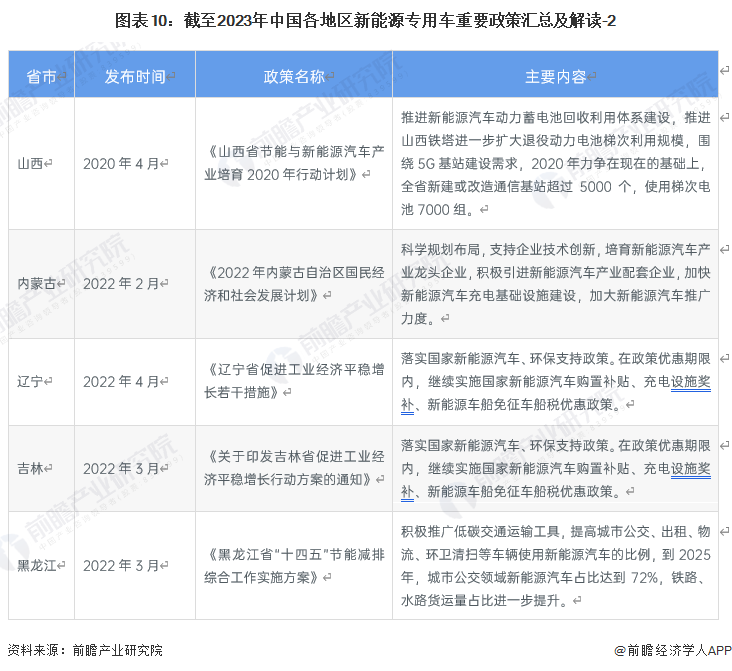The width and height of the screenshot is (732, 671).
Task: Open the 黑龙江省十四五节能减排 policy name
Action: (x=294, y=565)
